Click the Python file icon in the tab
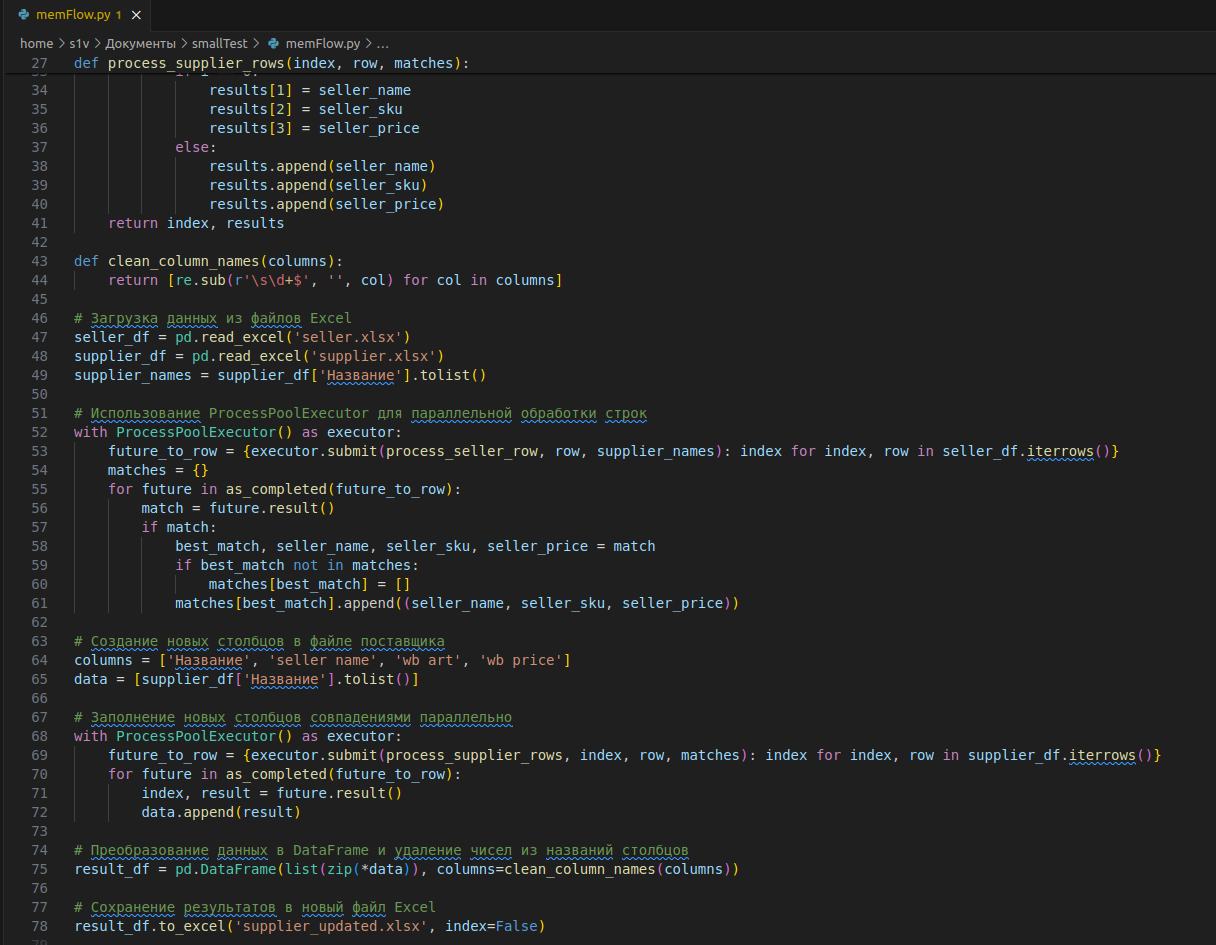Screen dimensions: 1216x945 tap(23, 16)
